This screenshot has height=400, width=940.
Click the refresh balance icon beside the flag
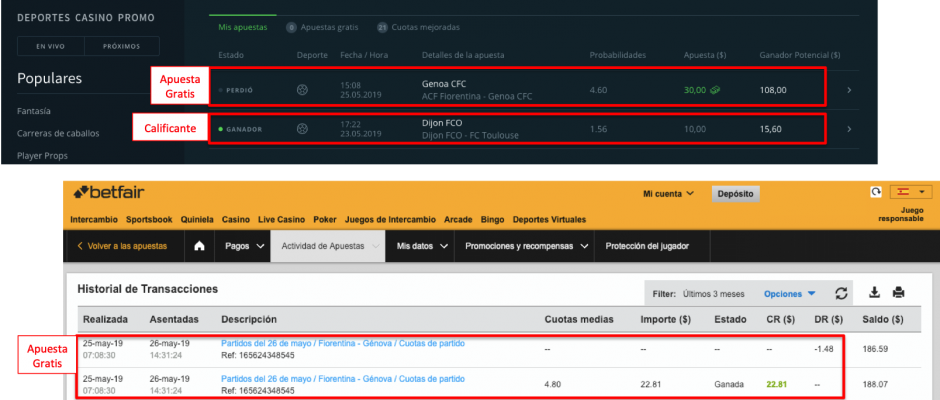pyautogui.click(x=876, y=192)
